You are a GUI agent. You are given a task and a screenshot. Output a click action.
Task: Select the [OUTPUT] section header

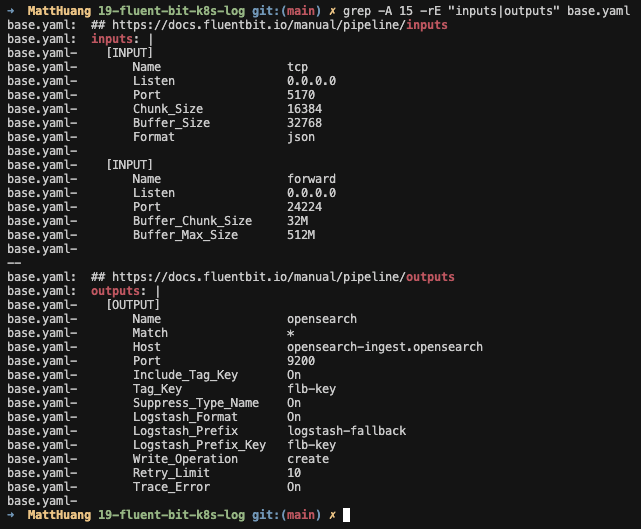click(x=132, y=305)
